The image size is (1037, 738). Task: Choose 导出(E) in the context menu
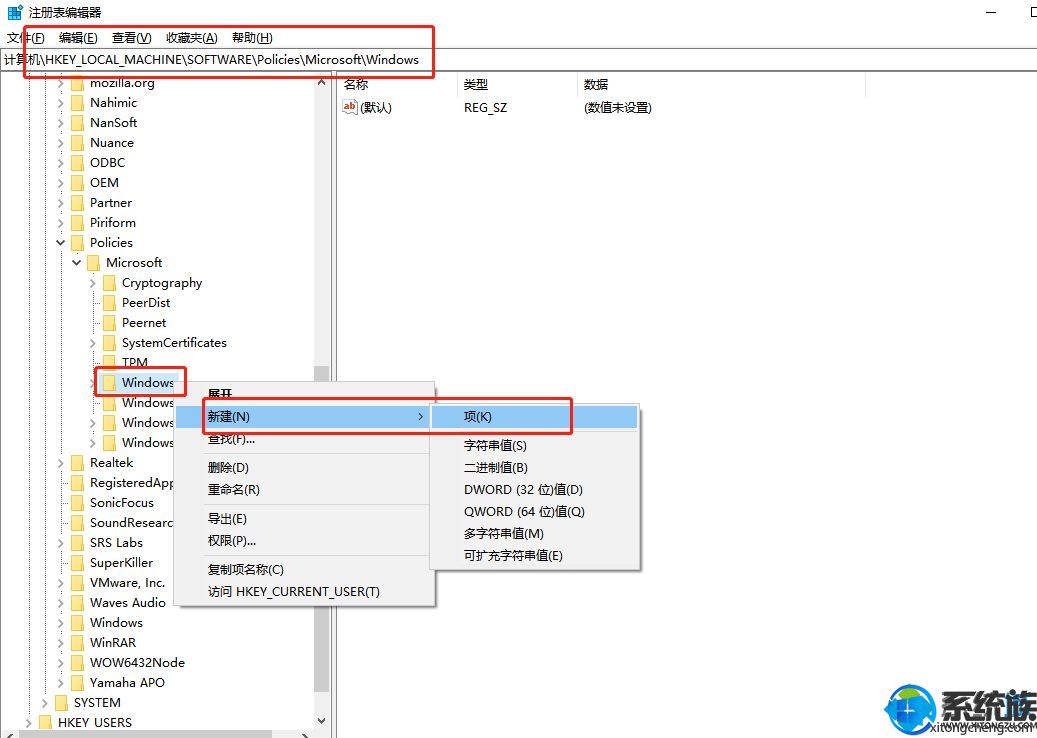pyautogui.click(x=304, y=518)
